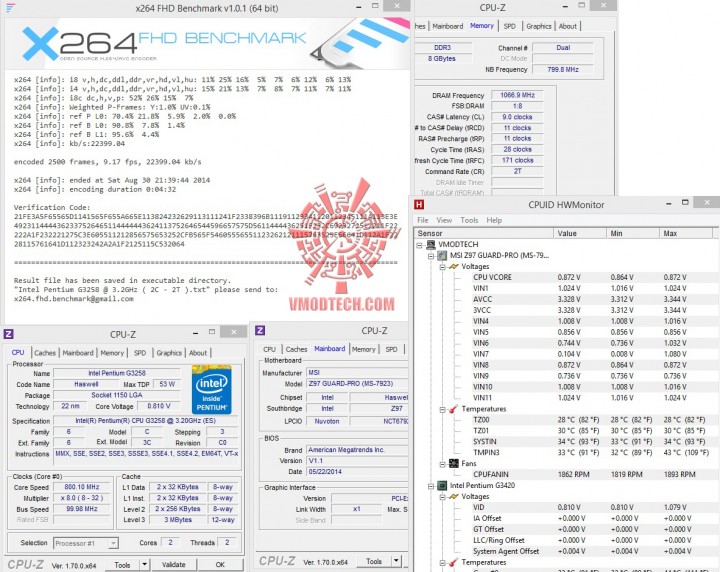Image resolution: width=720 pixels, height=572 pixels.
Task: Collapse the MSI Z97 GUARD-PRO node
Action: coord(431,256)
